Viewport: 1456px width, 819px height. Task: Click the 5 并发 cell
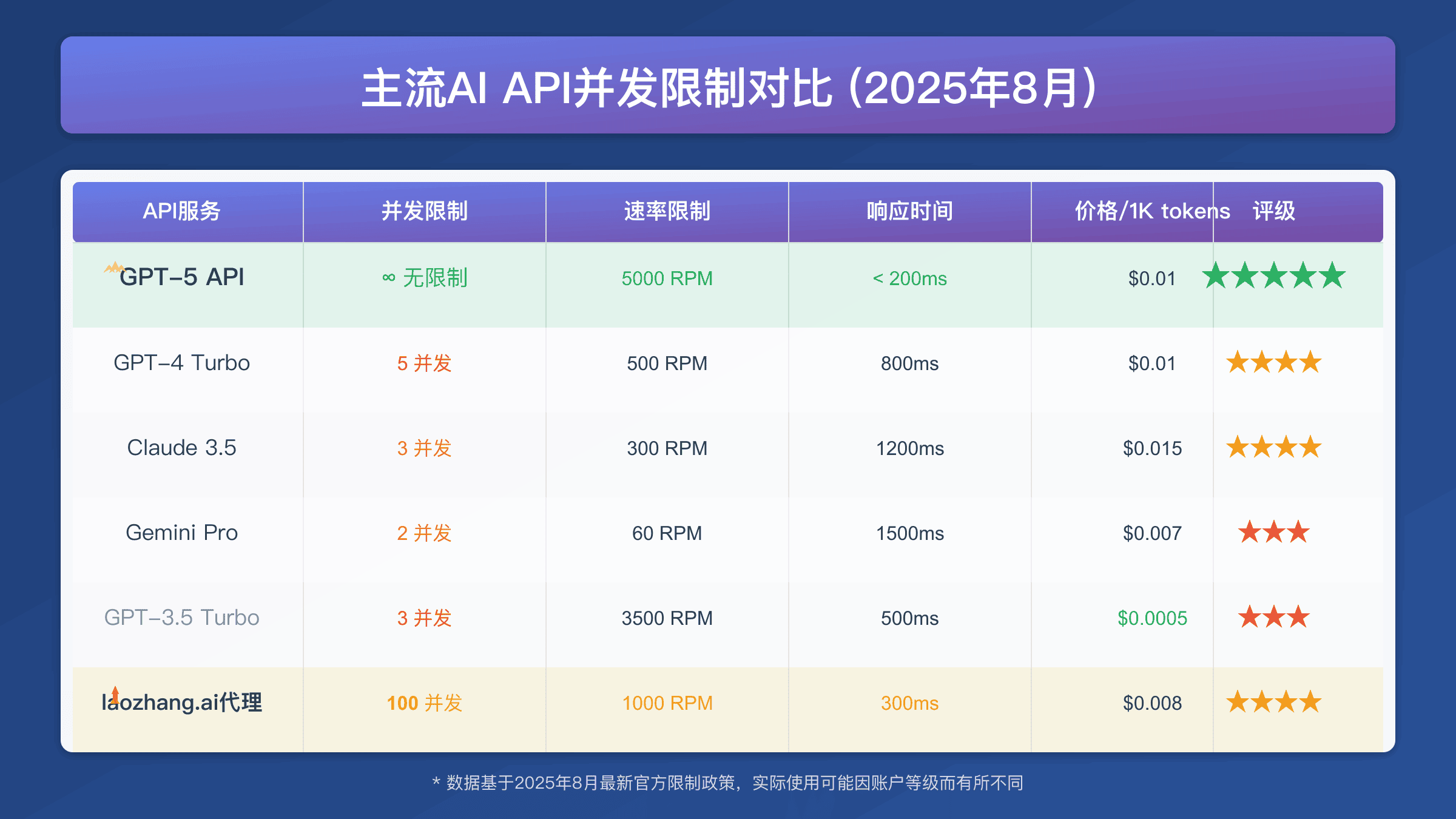click(x=424, y=363)
